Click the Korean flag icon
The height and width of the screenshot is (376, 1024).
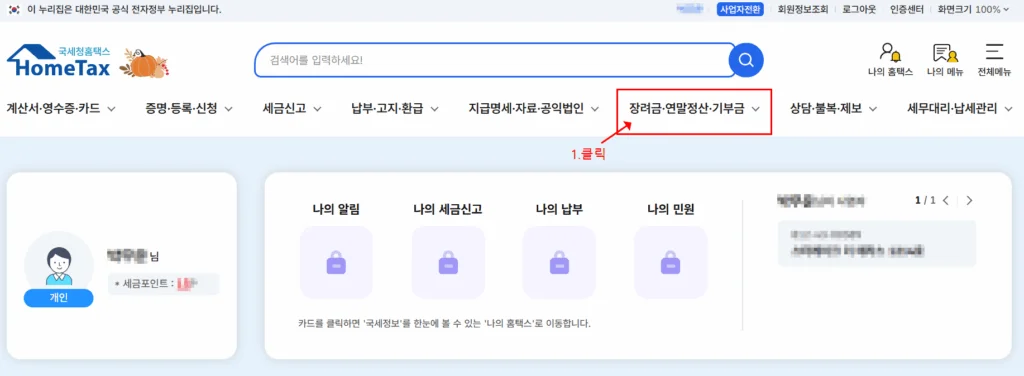click(x=14, y=9)
